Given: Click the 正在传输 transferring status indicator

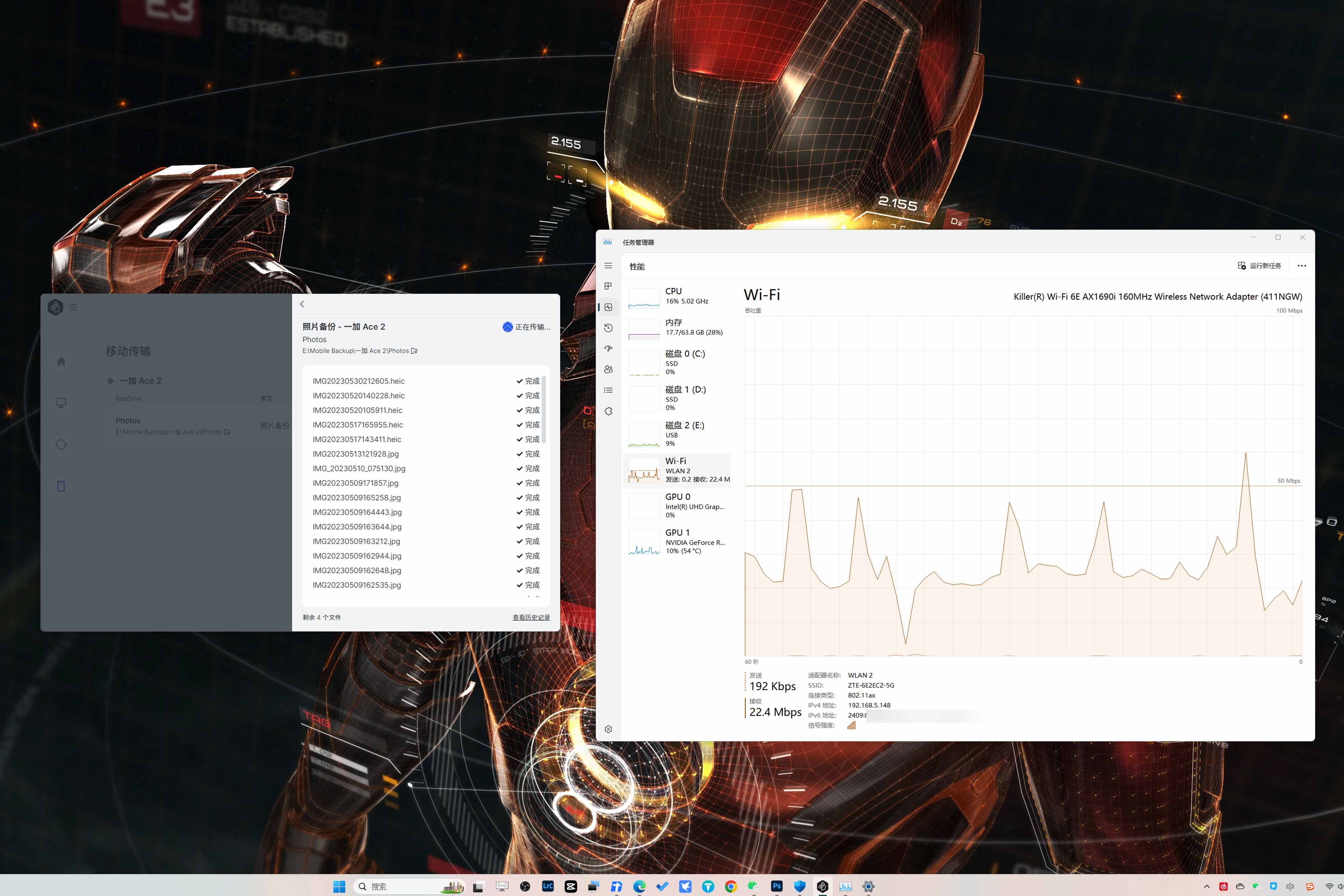Looking at the screenshot, I should click(x=526, y=327).
